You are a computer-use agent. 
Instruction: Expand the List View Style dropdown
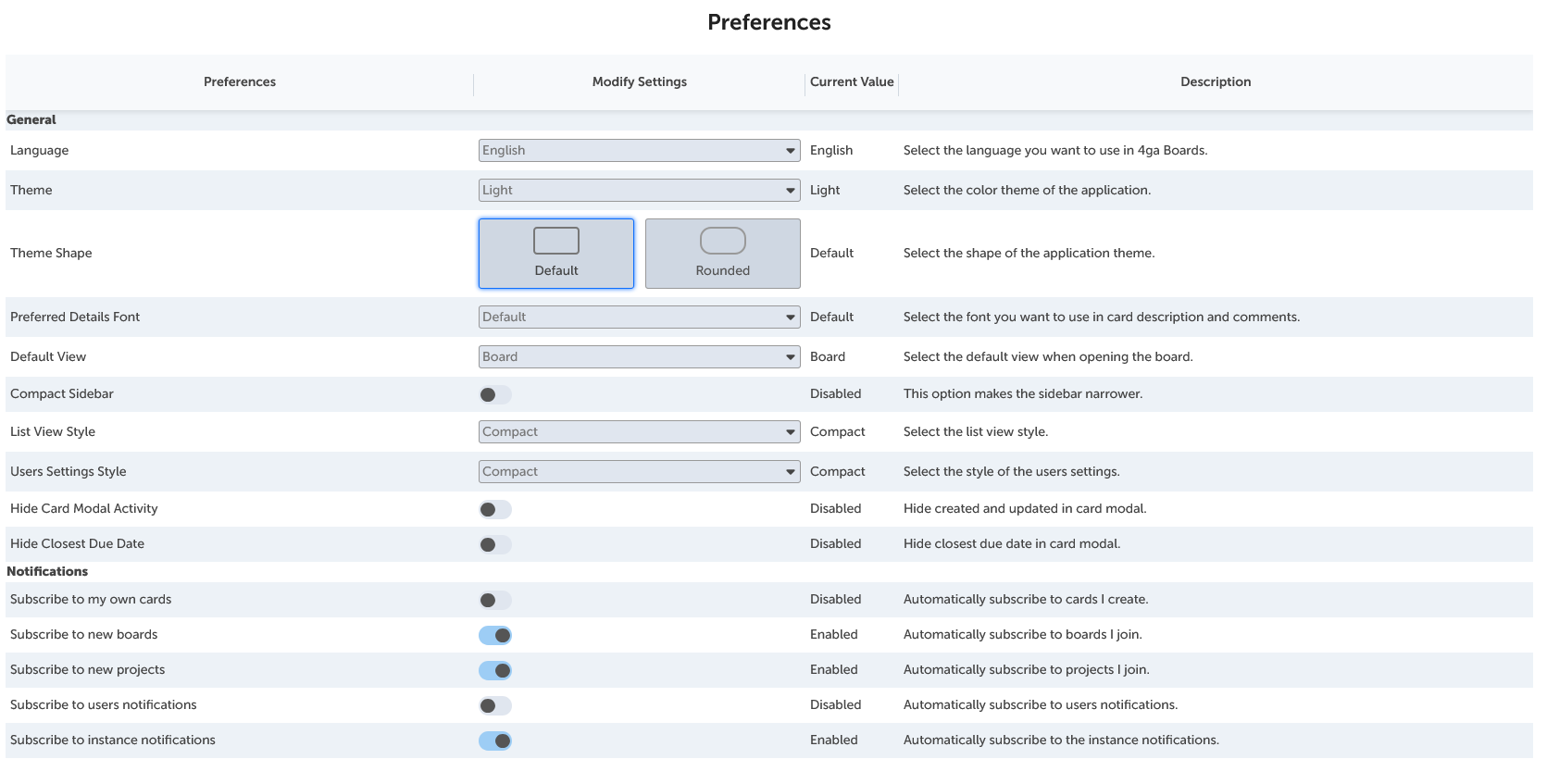(639, 432)
